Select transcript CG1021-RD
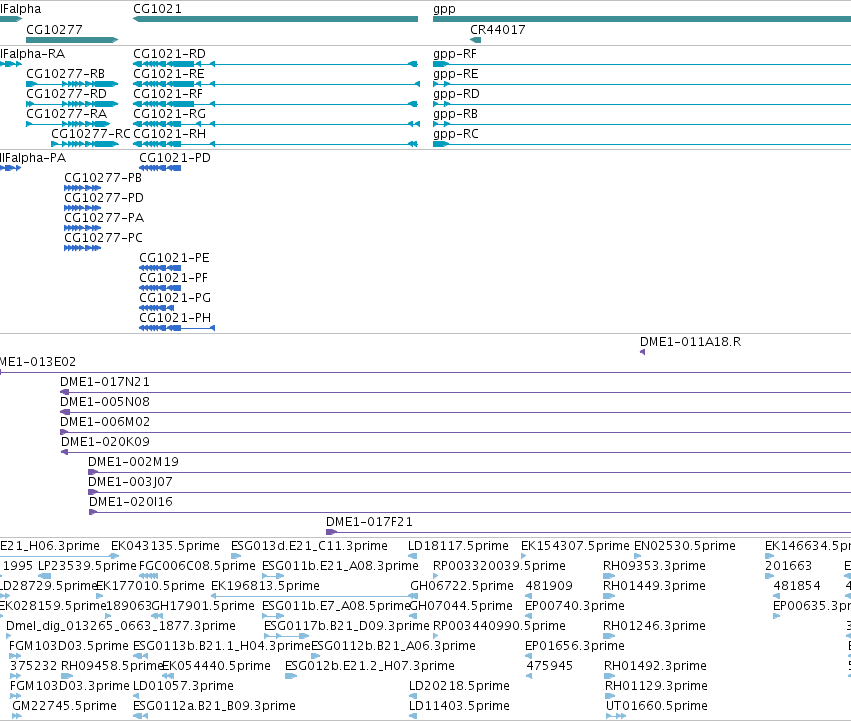This screenshot has width=851, height=721. (x=275, y=64)
